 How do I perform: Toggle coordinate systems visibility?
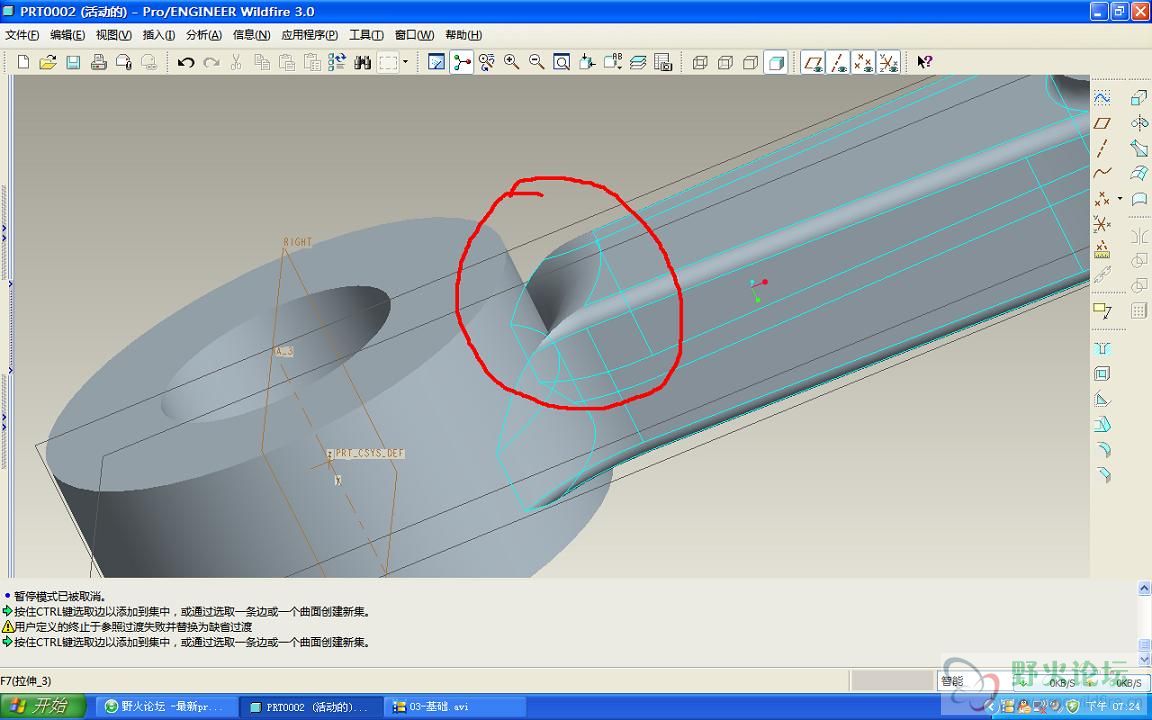pyautogui.click(x=888, y=62)
